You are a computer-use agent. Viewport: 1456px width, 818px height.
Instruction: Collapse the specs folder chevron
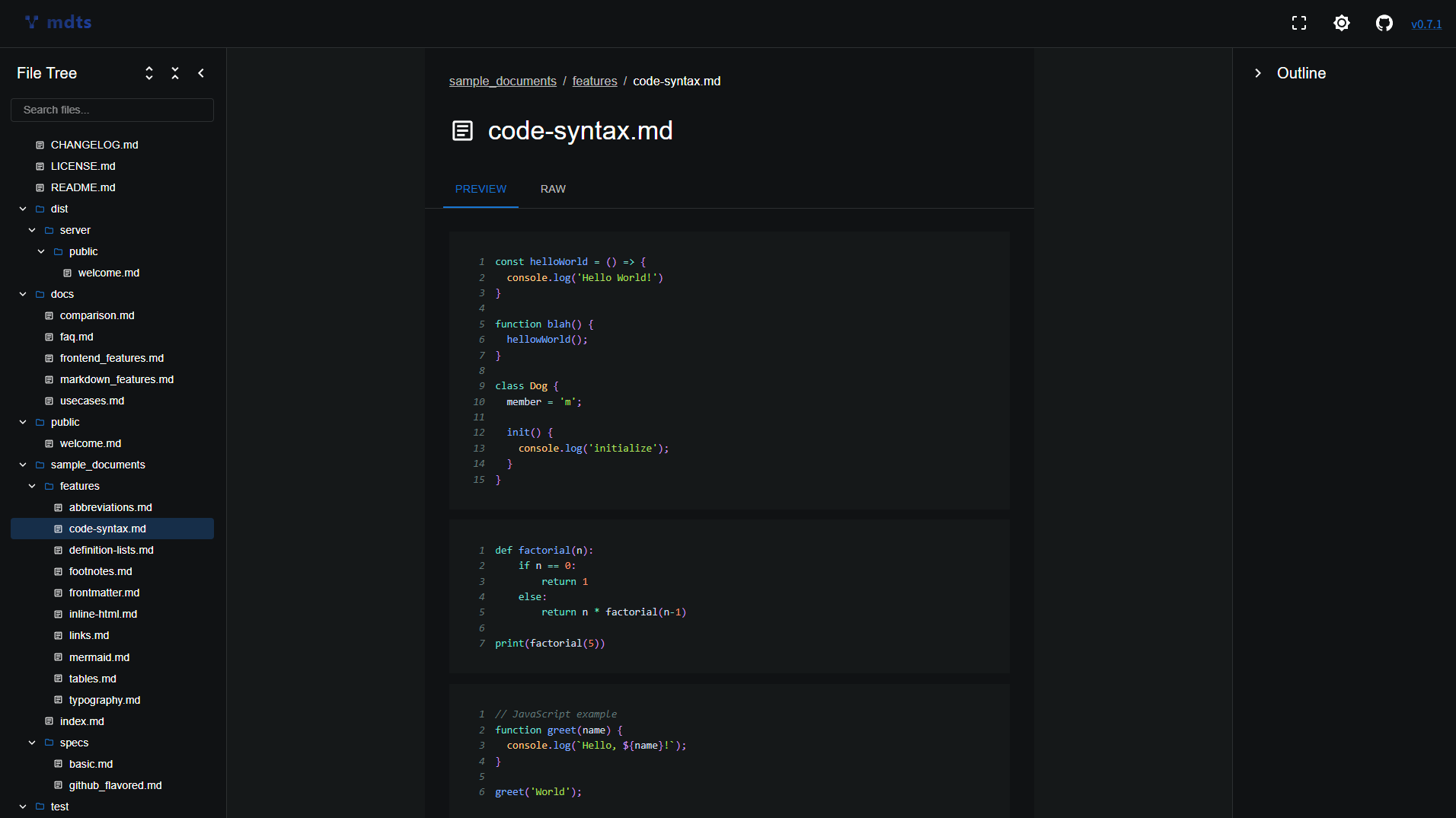click(x=32, y=743)
